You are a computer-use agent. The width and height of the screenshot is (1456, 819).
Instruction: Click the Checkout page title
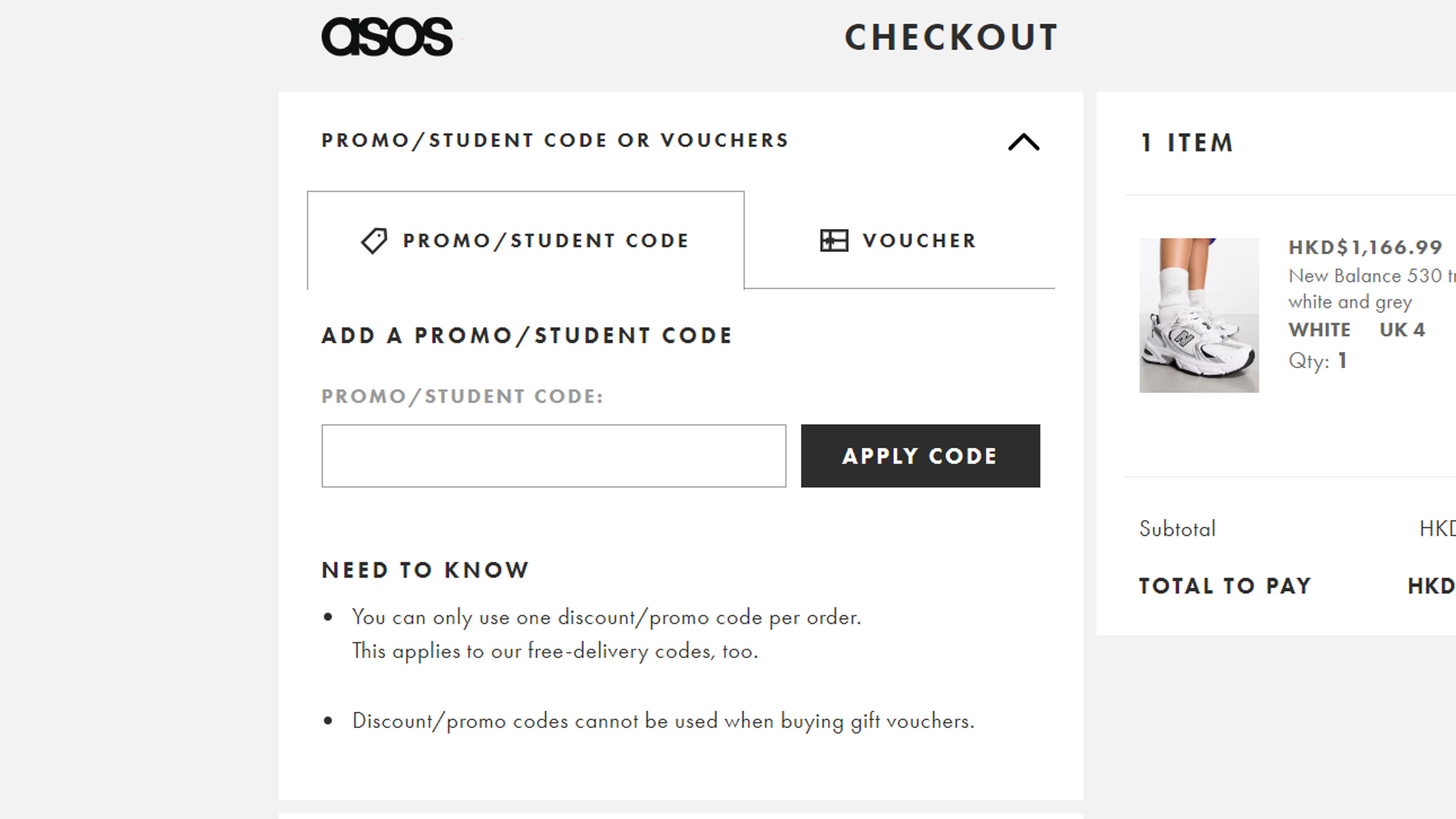951,38
